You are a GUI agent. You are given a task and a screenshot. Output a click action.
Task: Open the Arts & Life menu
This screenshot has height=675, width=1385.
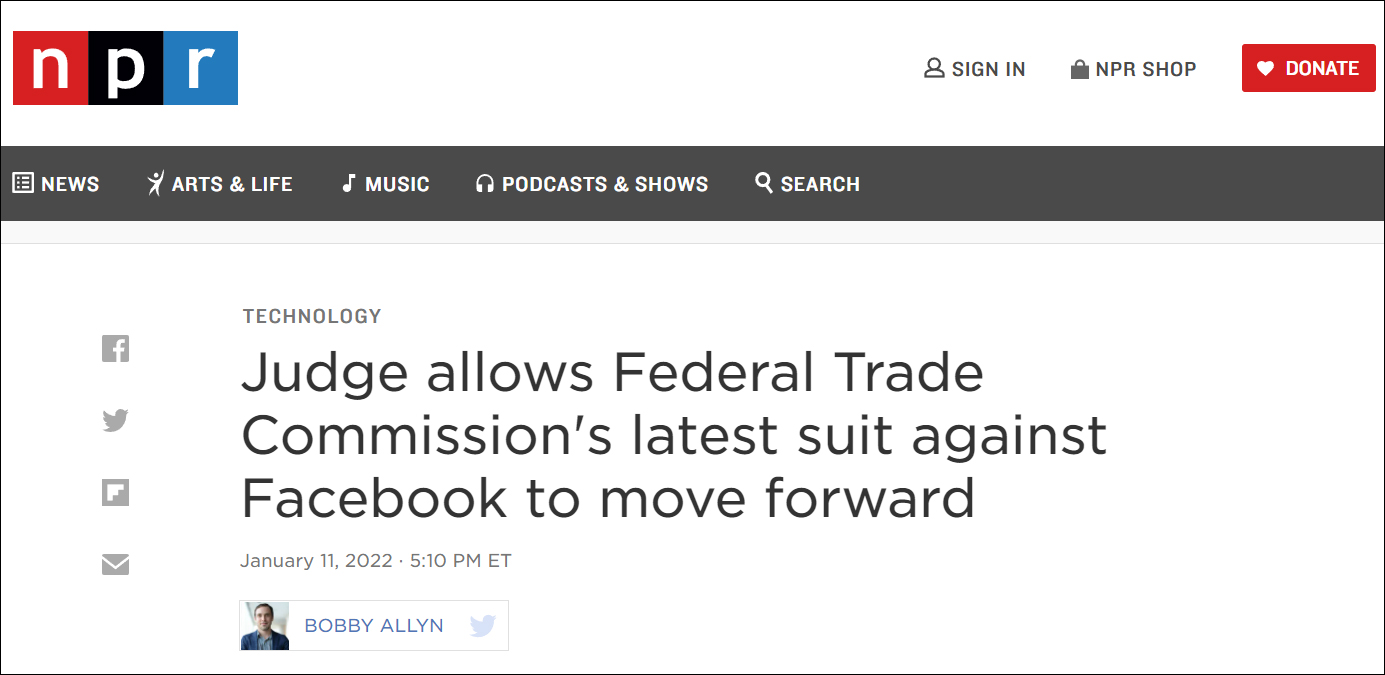(x=220, y=184)
